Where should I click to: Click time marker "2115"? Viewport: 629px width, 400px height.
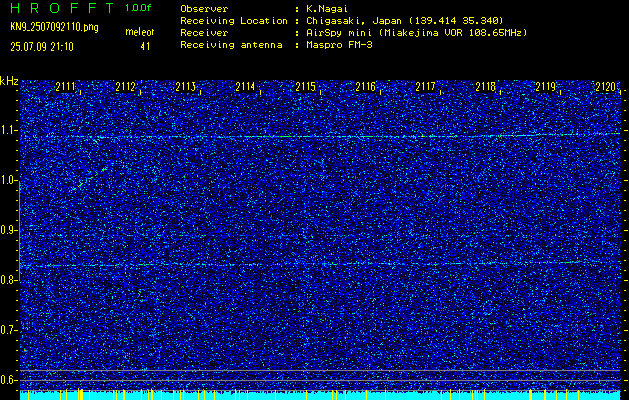pos(305,87)
